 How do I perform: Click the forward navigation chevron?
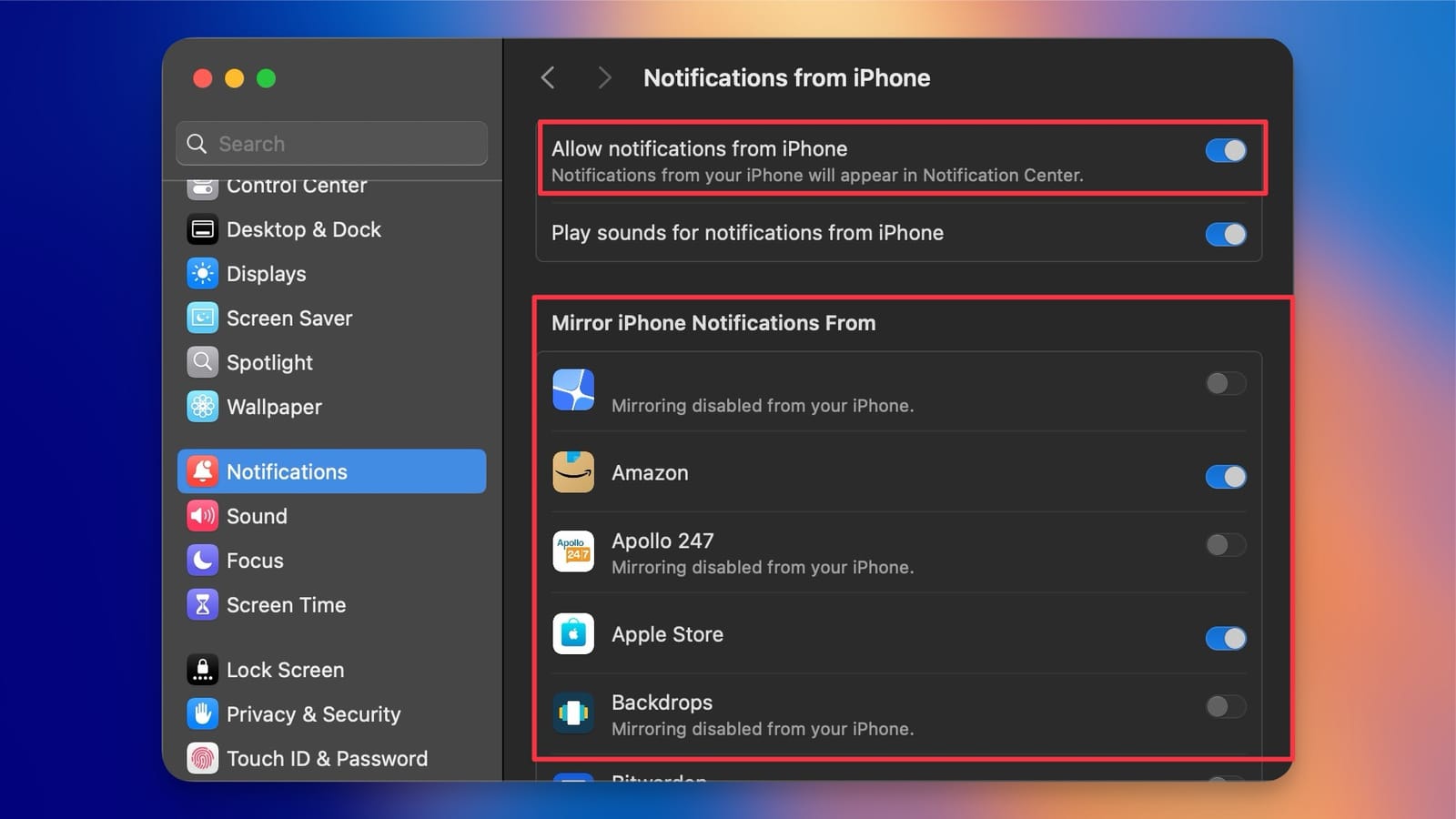[605, 78]
